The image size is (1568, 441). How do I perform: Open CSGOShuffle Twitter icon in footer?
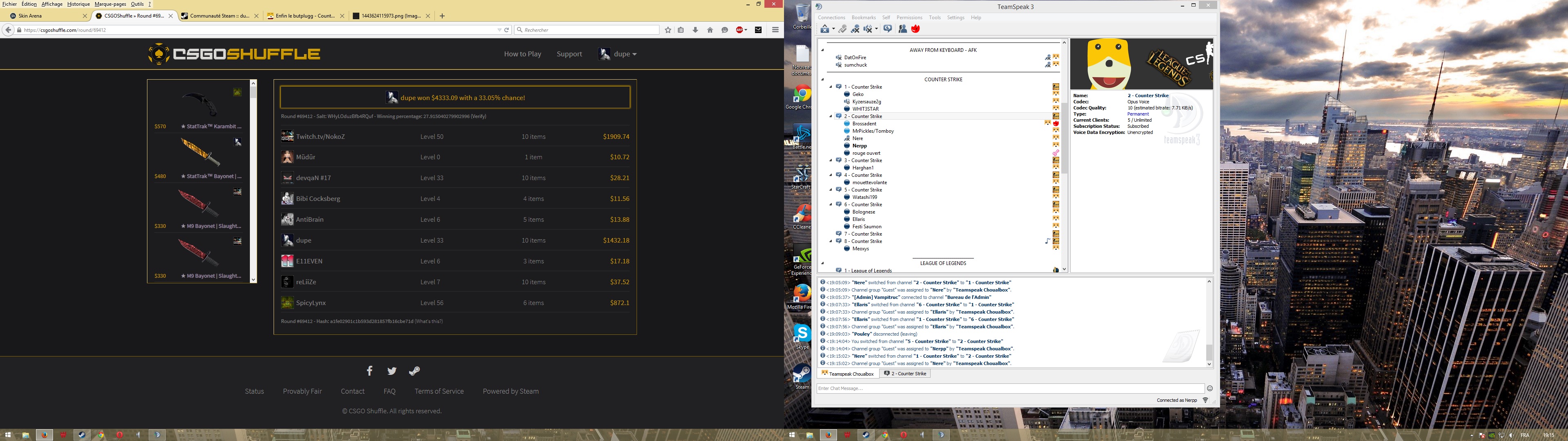pos(392,371)
